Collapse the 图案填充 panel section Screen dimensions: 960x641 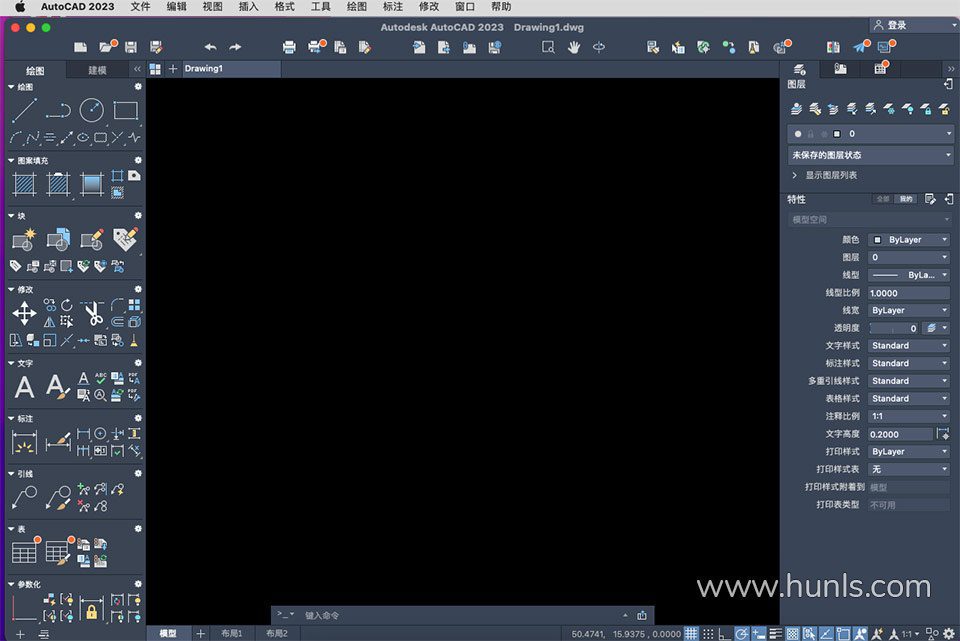(x=11, y=160)
